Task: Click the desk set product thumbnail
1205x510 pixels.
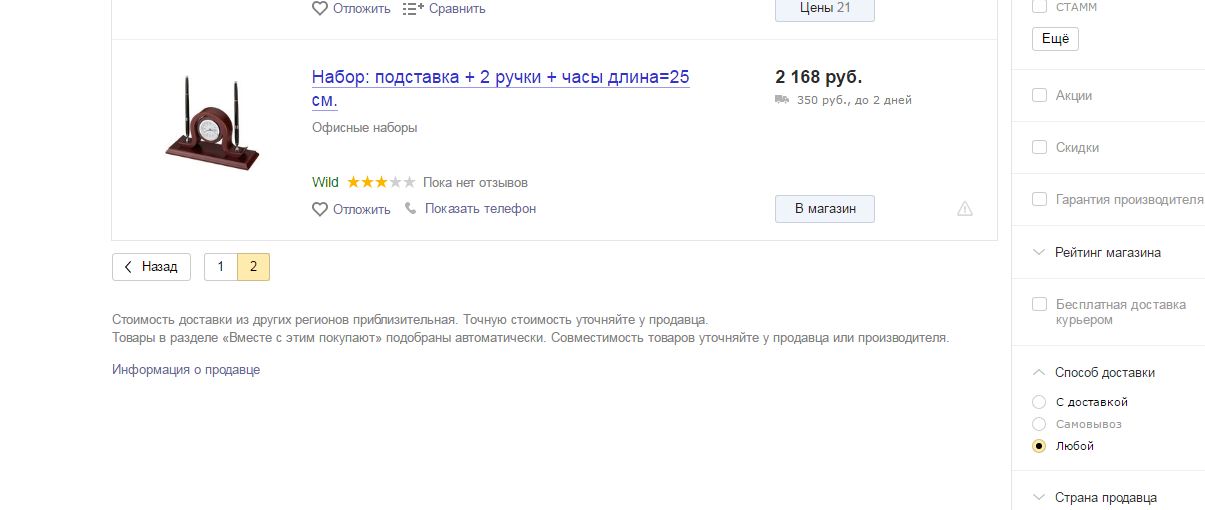Action: pos(212,123)
